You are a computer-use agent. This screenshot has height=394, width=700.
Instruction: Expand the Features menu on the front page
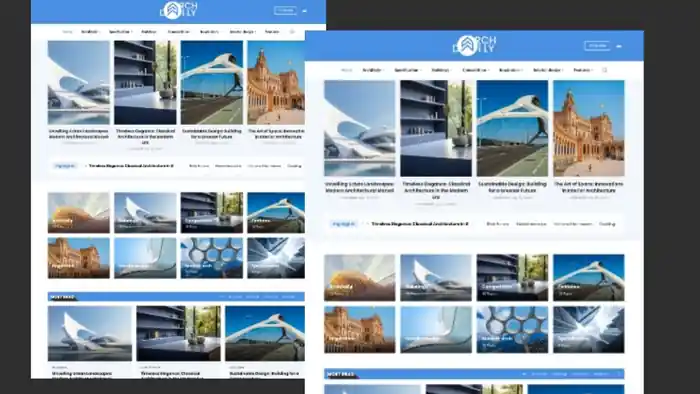(x=583, y=70)
